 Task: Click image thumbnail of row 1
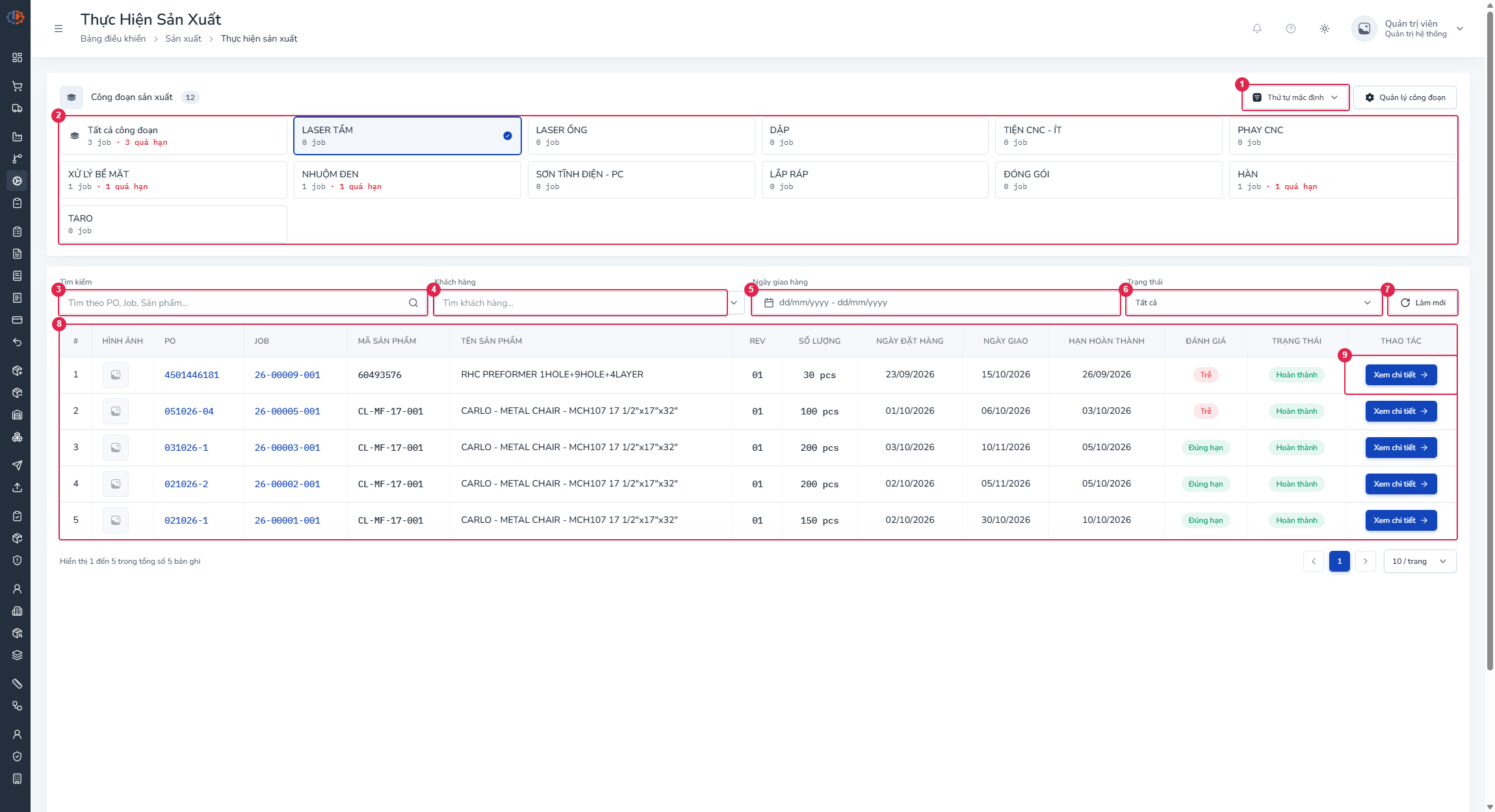pos(116,375)
